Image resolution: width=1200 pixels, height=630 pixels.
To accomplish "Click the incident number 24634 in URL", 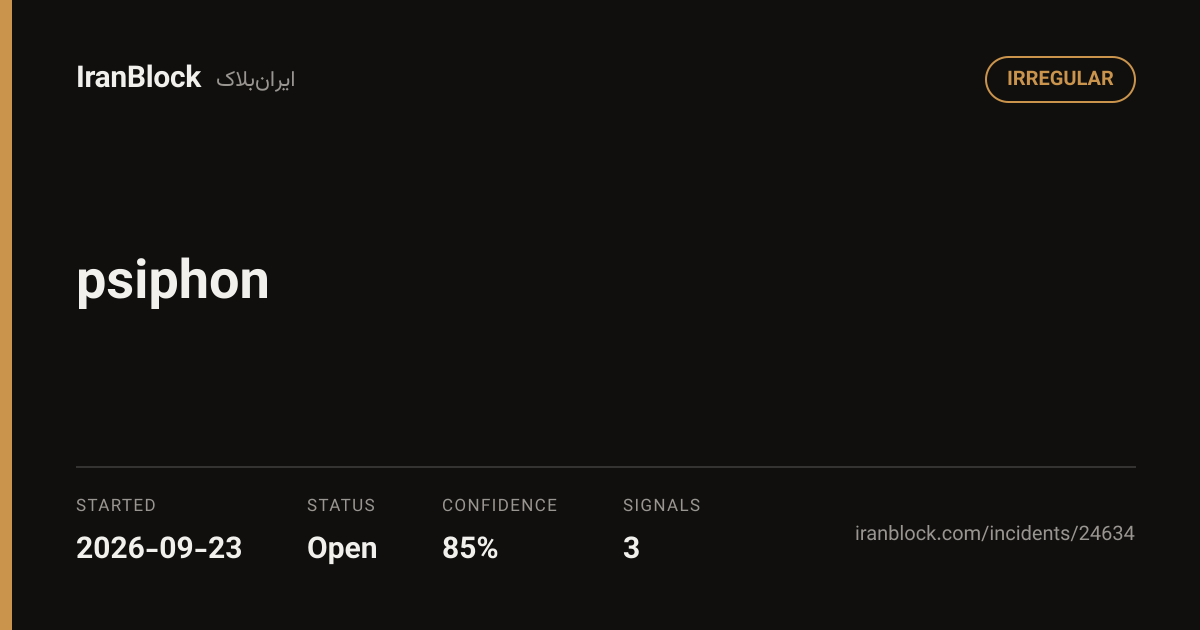I will (1106, 533).
